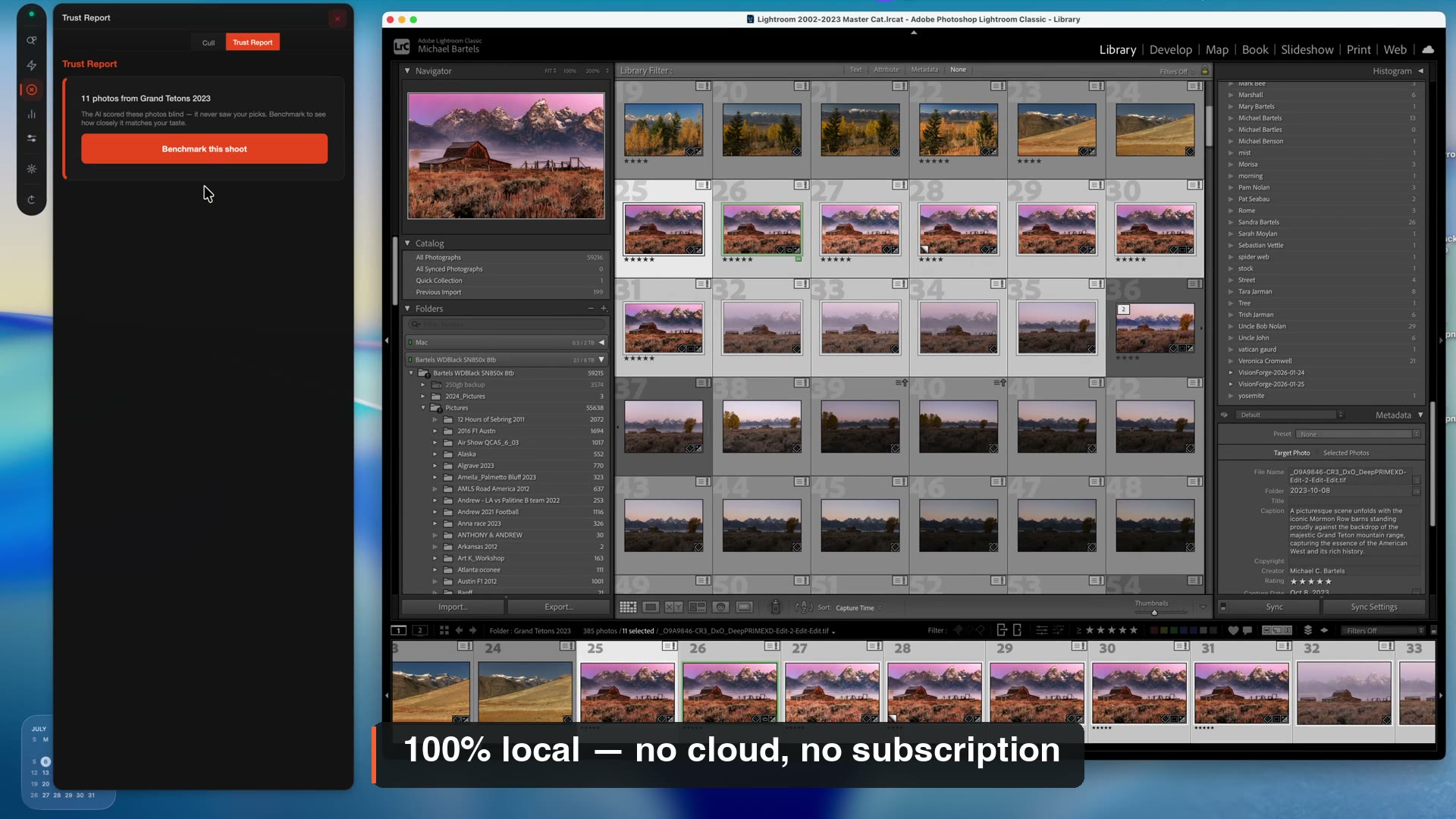Open the Metadata Preset None dropdown
The image size is (1456, 819).
(x=1358, y=434)
